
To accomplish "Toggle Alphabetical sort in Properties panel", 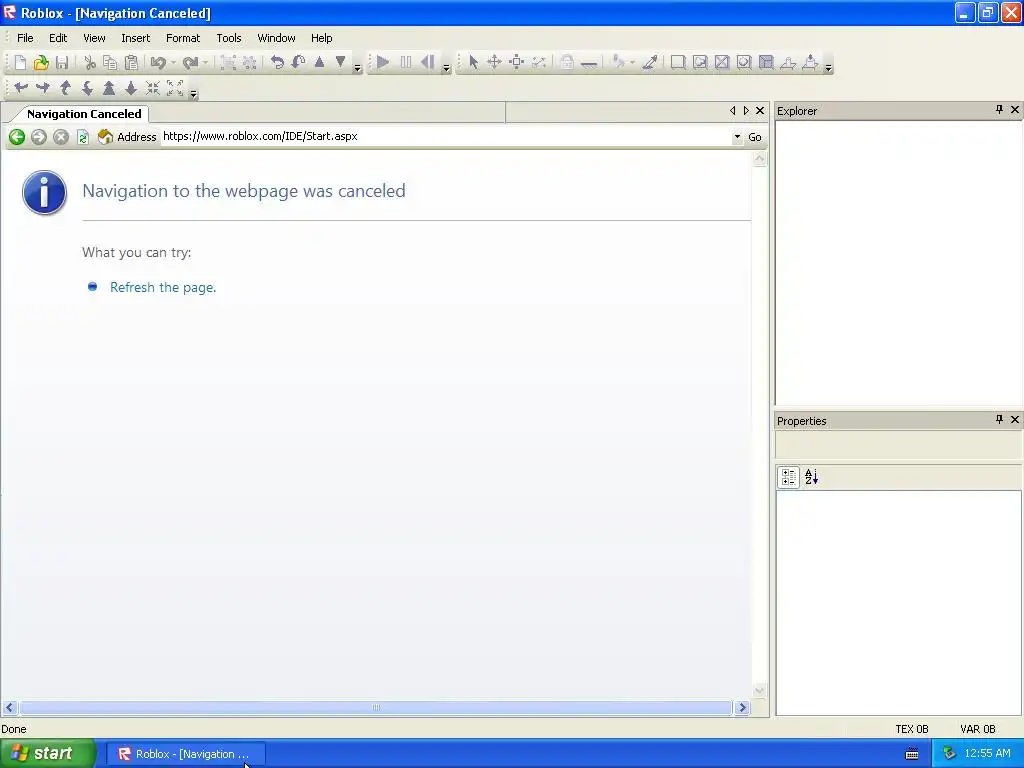I will tap(811, 477).
